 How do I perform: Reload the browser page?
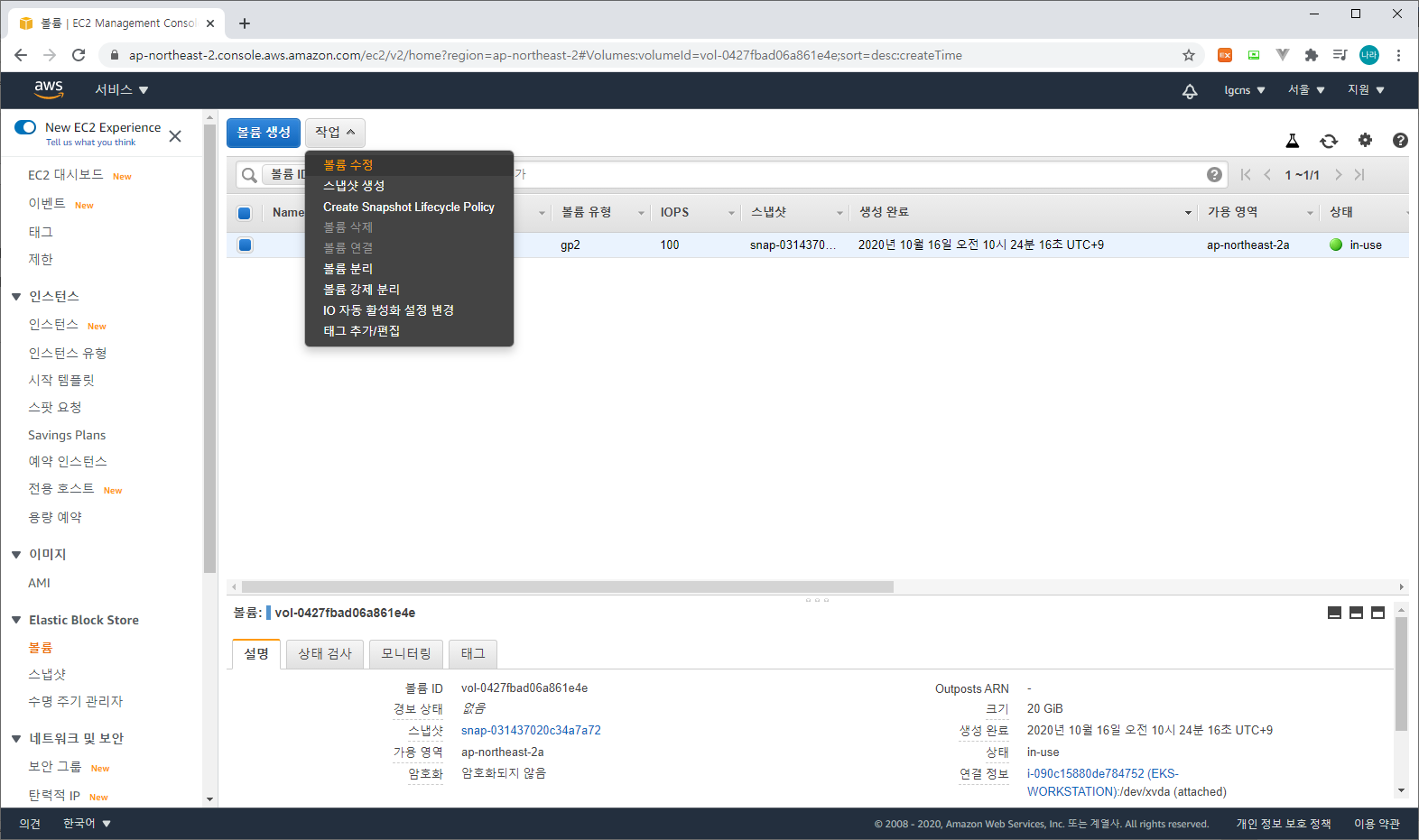pos(79,55)
